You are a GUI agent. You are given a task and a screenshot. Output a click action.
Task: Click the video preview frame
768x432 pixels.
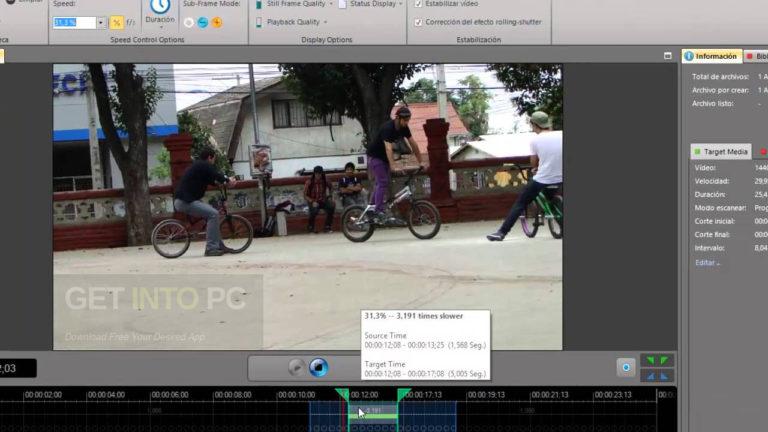point(308,207)
